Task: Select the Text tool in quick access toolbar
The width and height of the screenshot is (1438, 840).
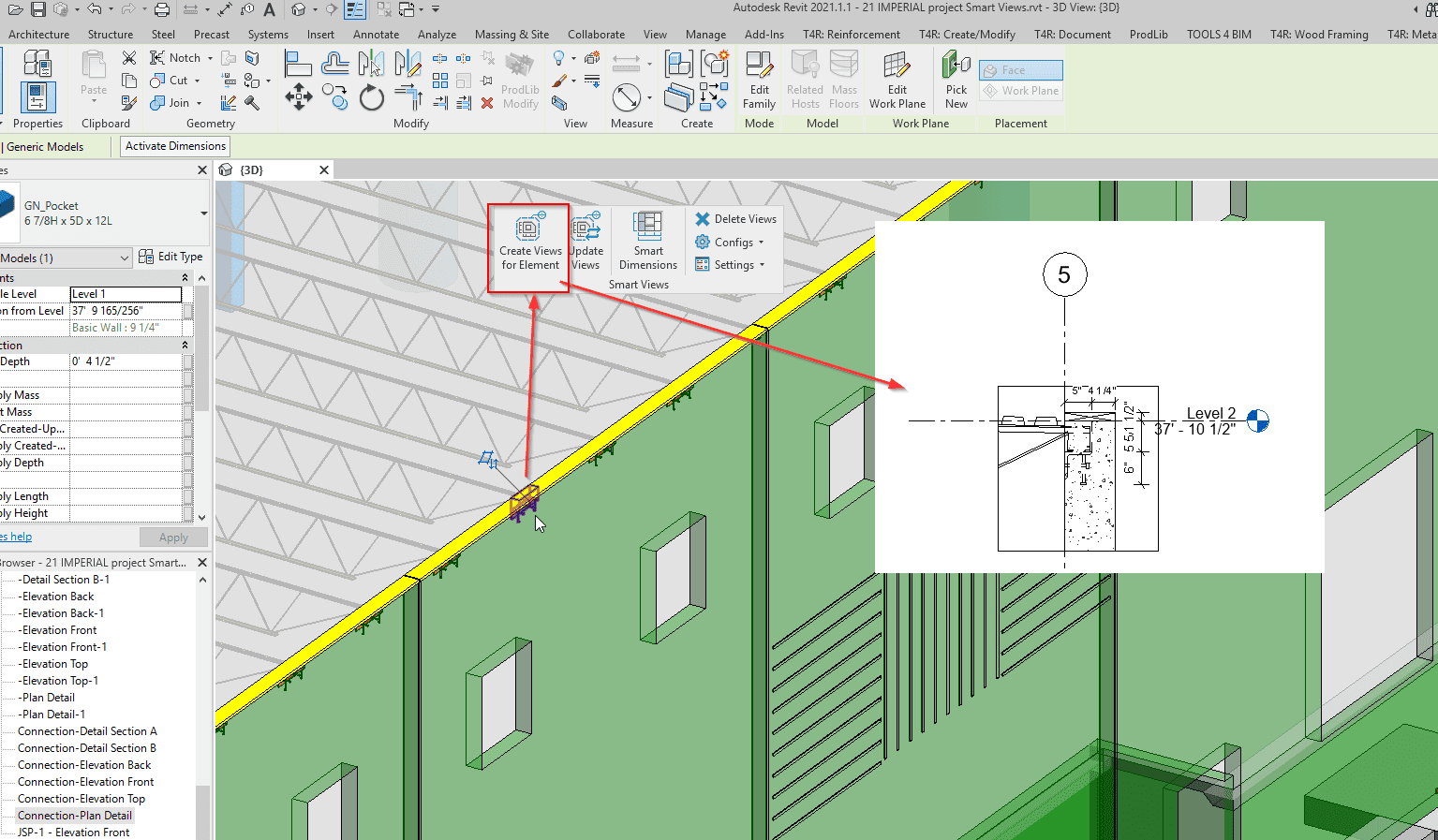Action: point(270,9)
